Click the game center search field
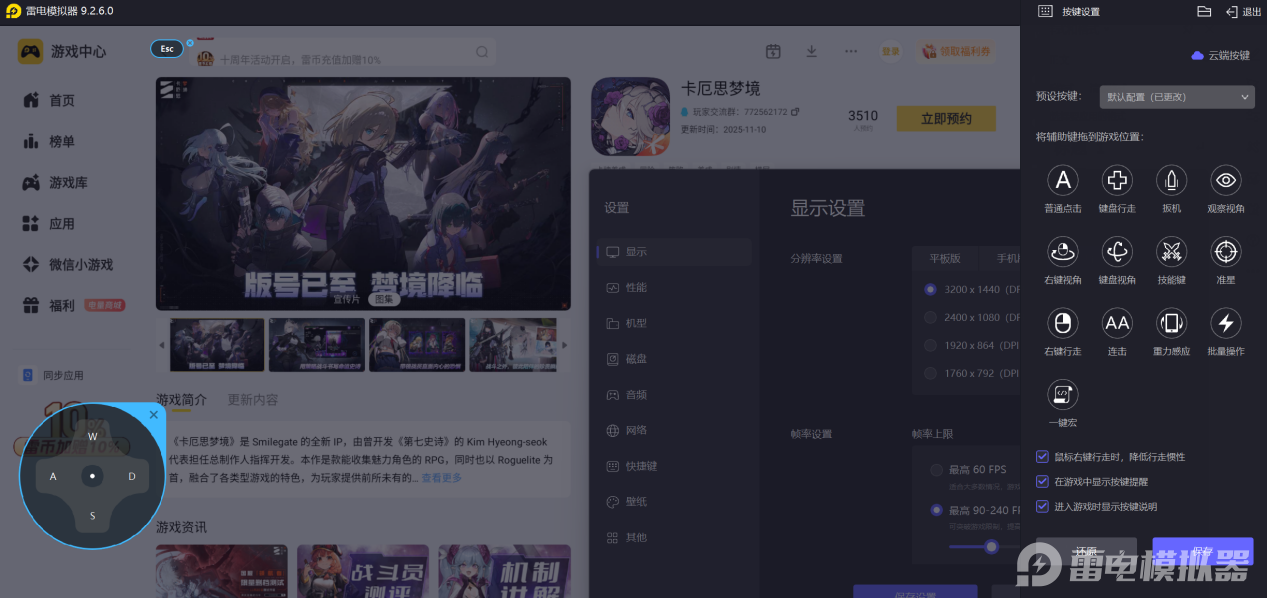The height and width of the screenshot is (598, 1267). (343, 52)
